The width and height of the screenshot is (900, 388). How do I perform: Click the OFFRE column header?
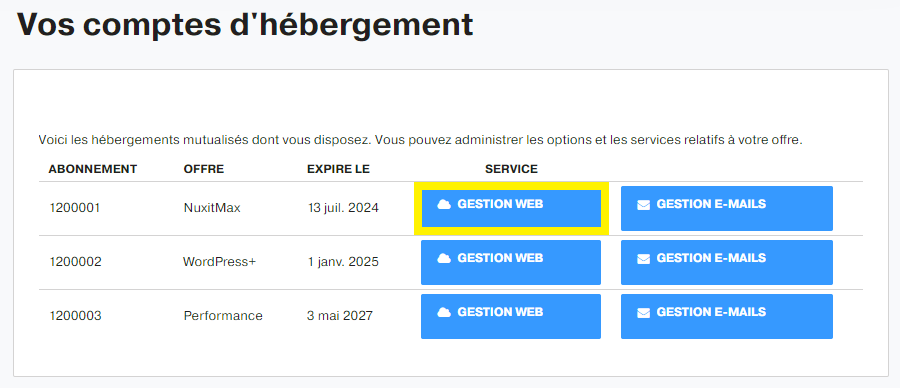(x=204, y=169)
